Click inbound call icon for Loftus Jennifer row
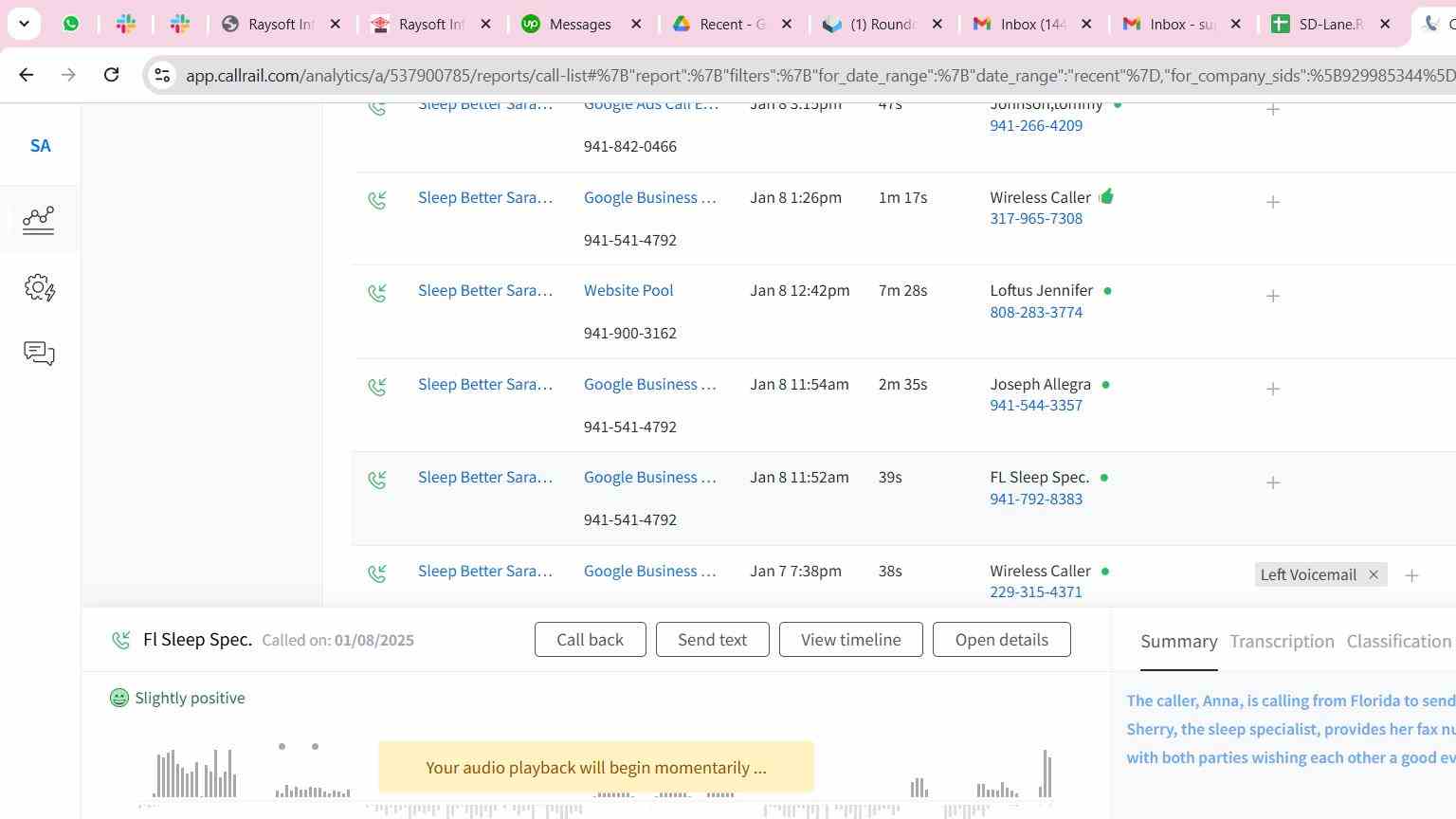Image resolution: width=1456 pixels, height=819 pixels. (377, 293)
